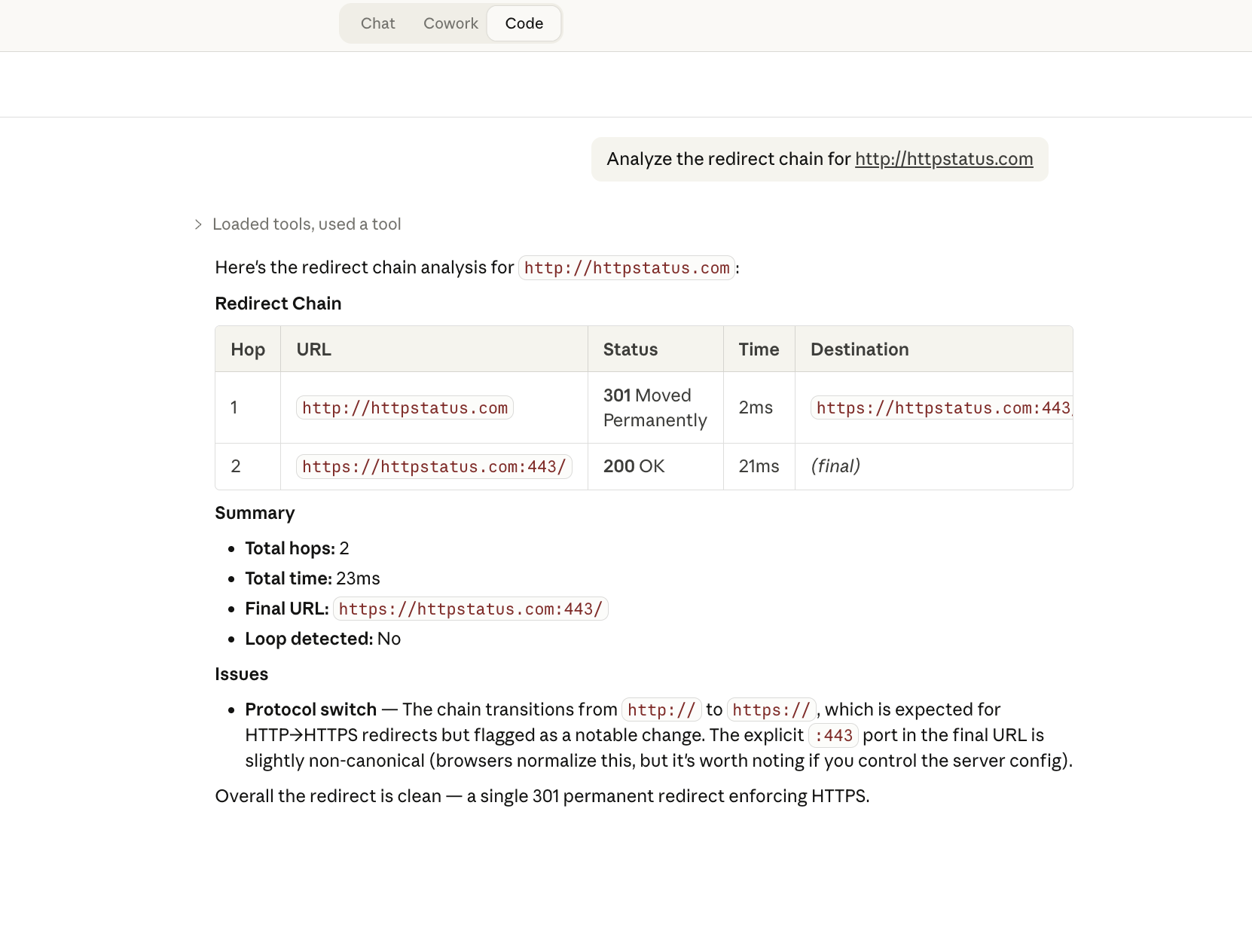Image resolution: width=1252 pixels, height=952 pixels.
Task: Select the 'http://' code chip under Issues
Action: pyautogui.click(x=661, y=709)
